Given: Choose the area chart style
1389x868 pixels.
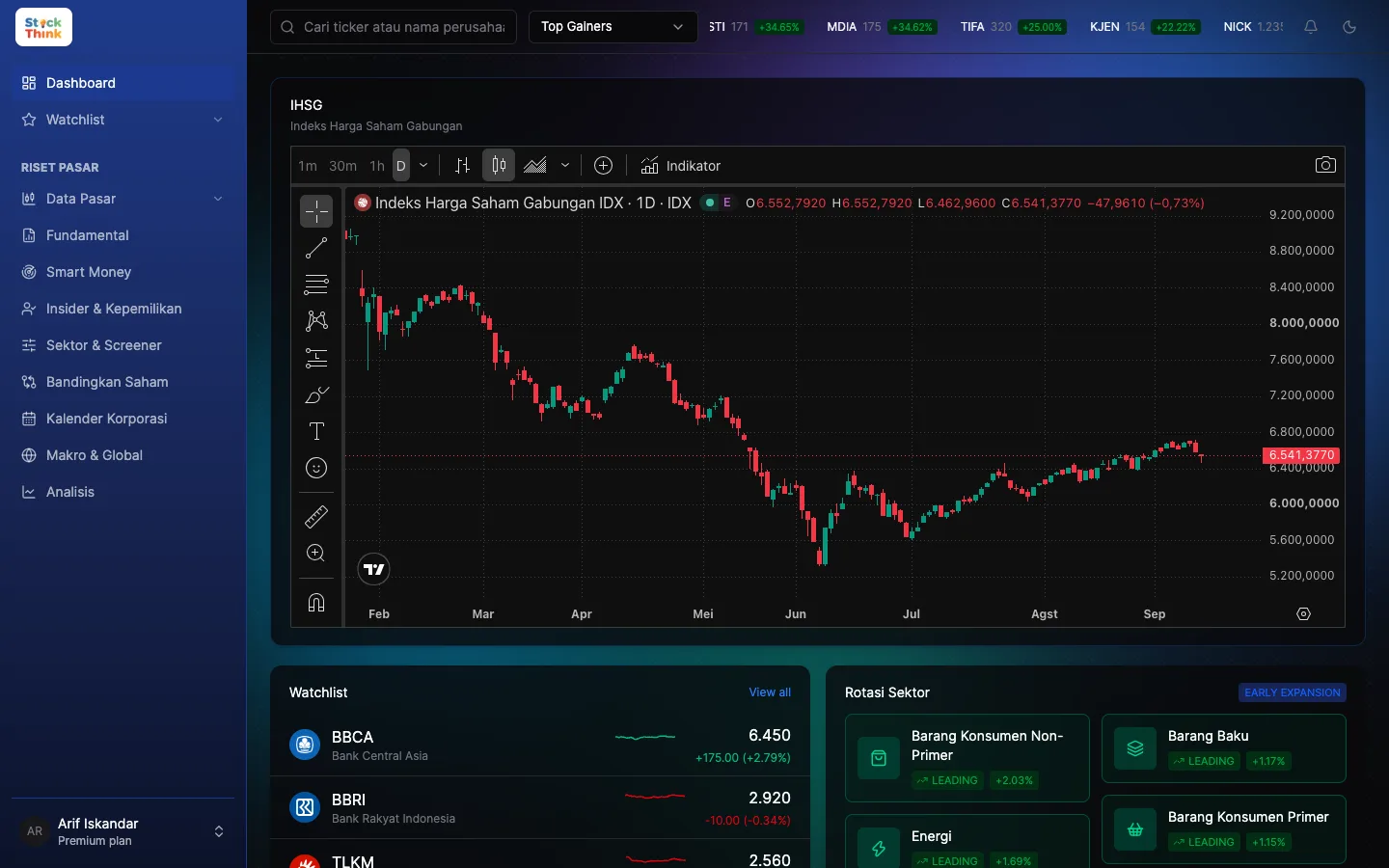Looking at the screenshot, I should pos(535,166).
